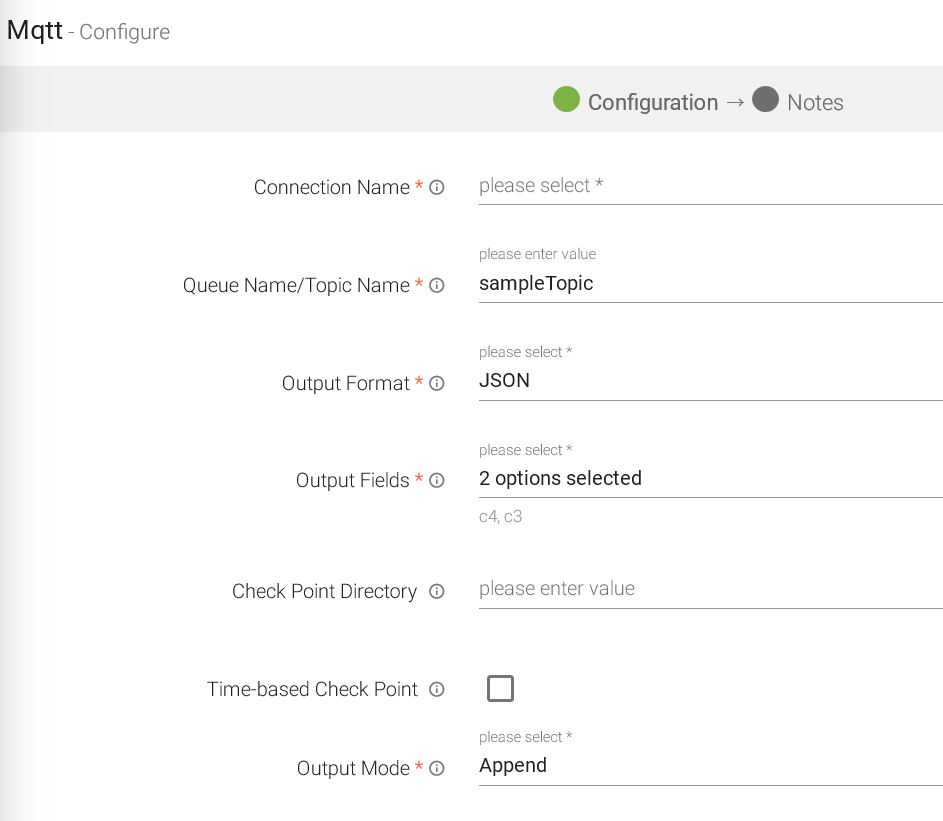Click the grey circle before Notes
Screen dimensions: 943x821
pos(765,100)
